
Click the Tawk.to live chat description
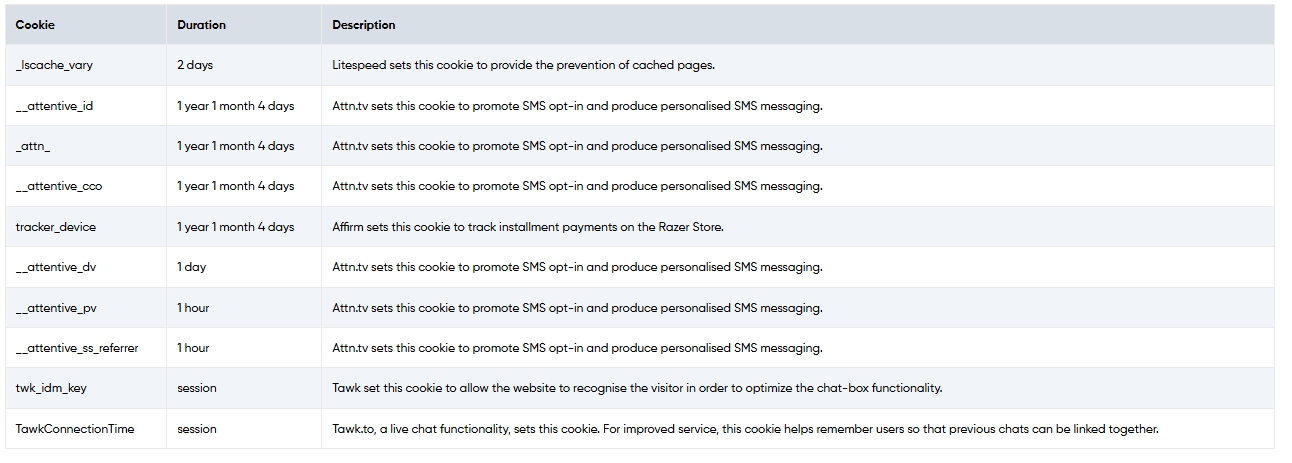tap(745, 429)
